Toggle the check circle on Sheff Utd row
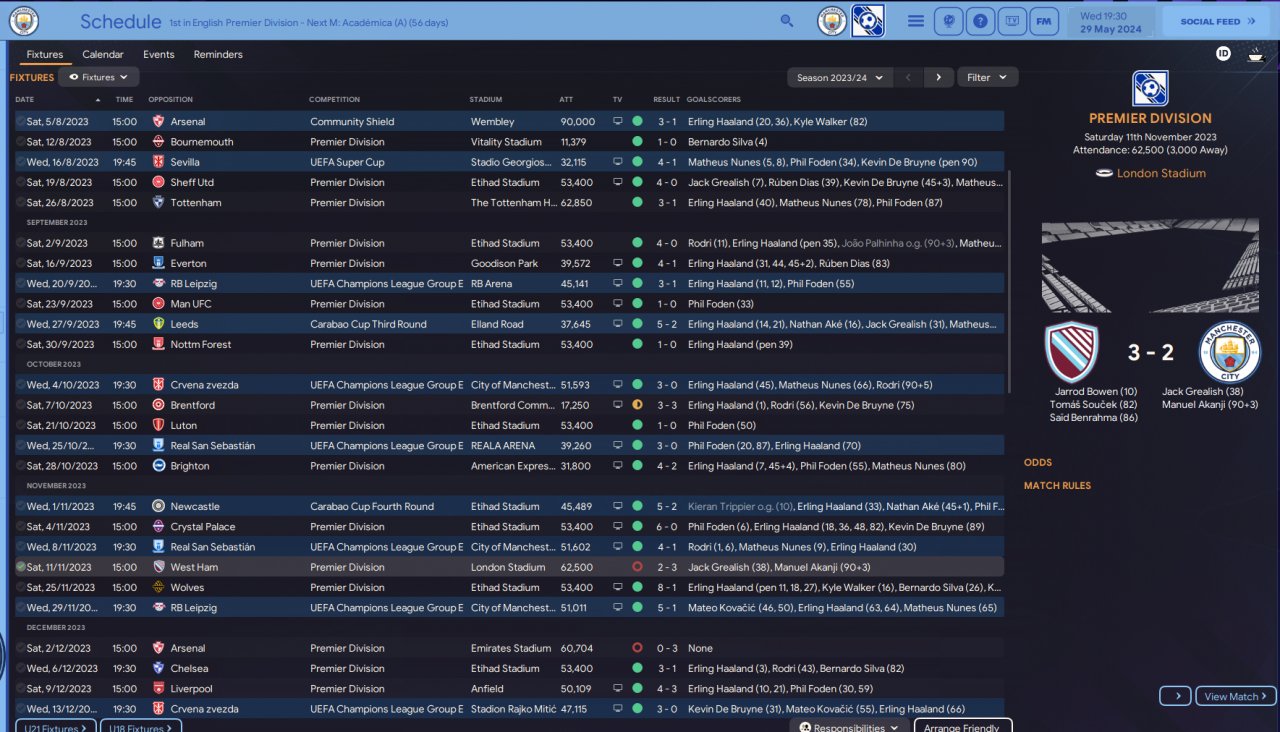 pyautogui.click(x=20, y=182)
